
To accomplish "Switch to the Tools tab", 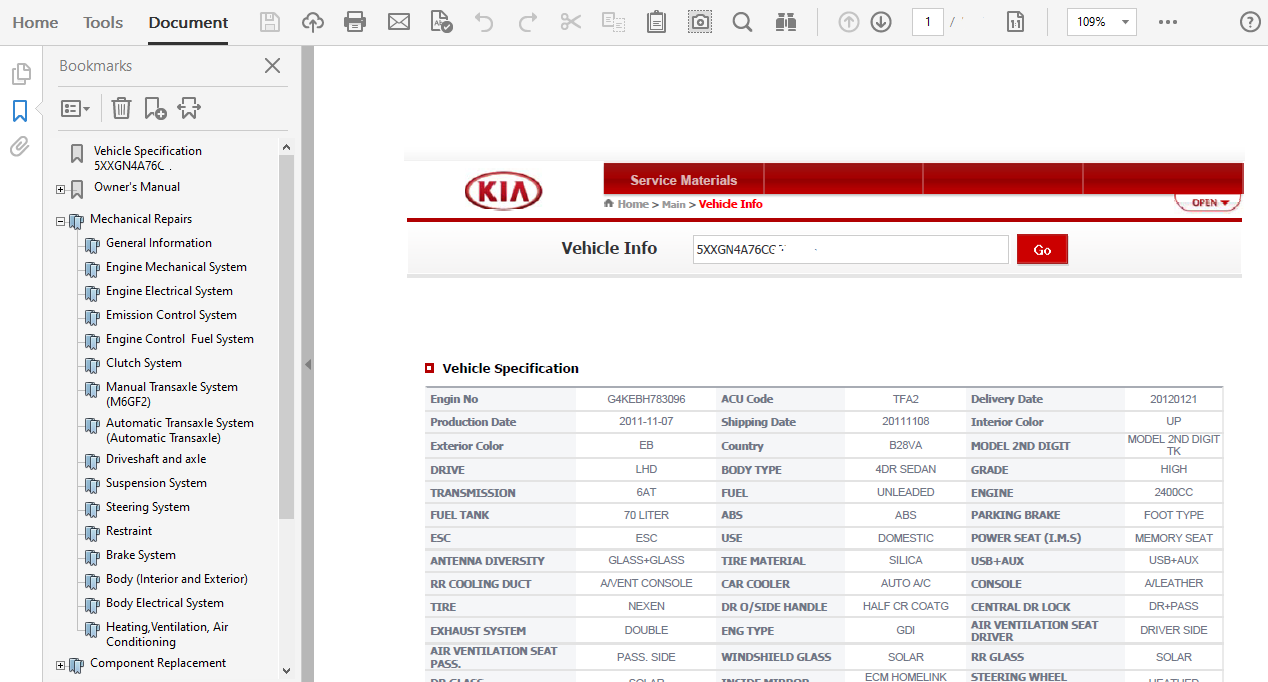I will point(103,22).
